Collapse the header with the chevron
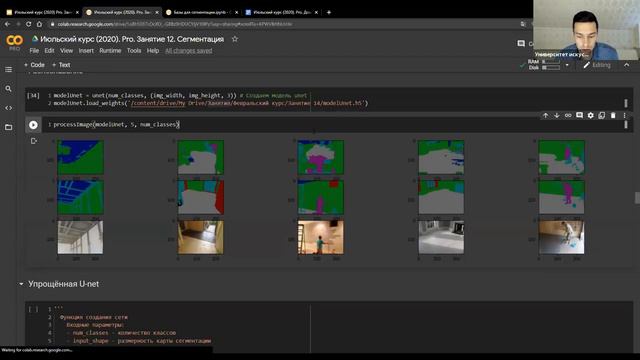Image resolution: width=640 pixels, height=360 pixels. (x=627, y=65)
